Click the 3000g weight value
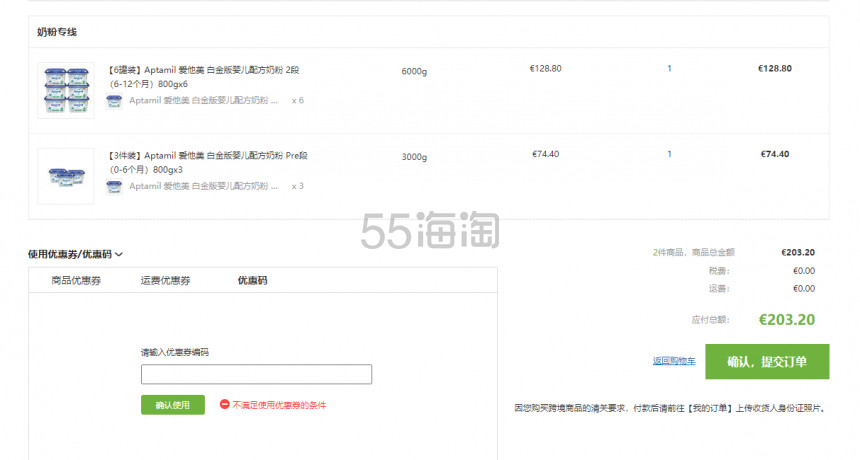The image size is (860, 460). (x=414, y=157)
